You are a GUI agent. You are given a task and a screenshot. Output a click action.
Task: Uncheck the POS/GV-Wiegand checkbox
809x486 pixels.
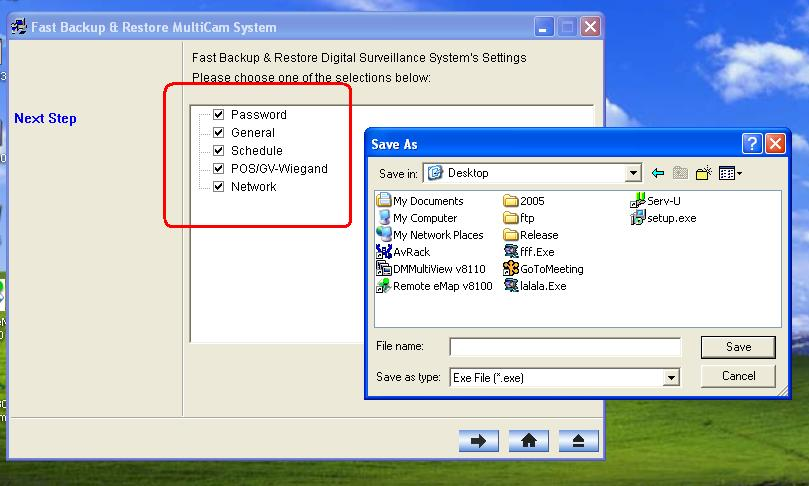pos(219,169)
